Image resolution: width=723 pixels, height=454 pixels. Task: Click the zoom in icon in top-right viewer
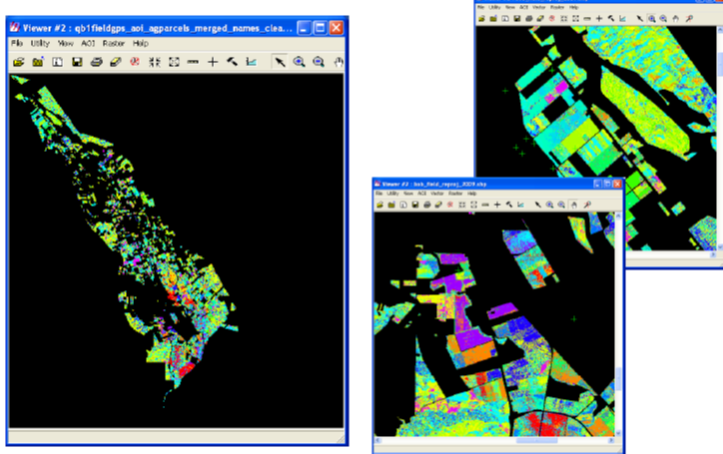point(651,19)
